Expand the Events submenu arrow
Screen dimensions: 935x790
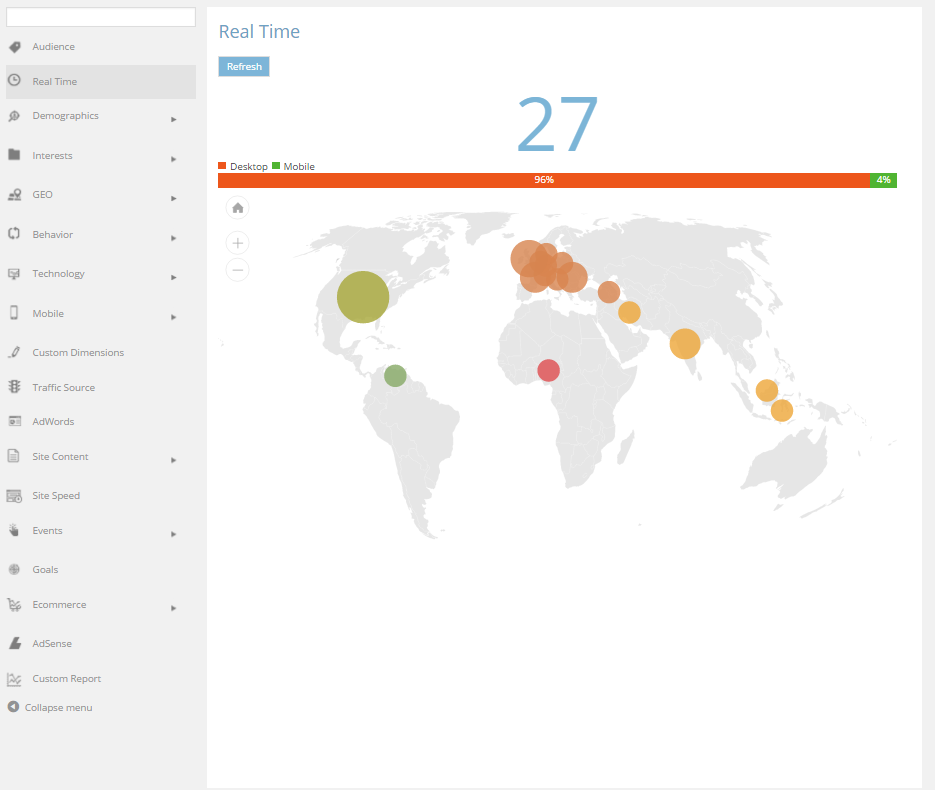click(x=174, y=534)
